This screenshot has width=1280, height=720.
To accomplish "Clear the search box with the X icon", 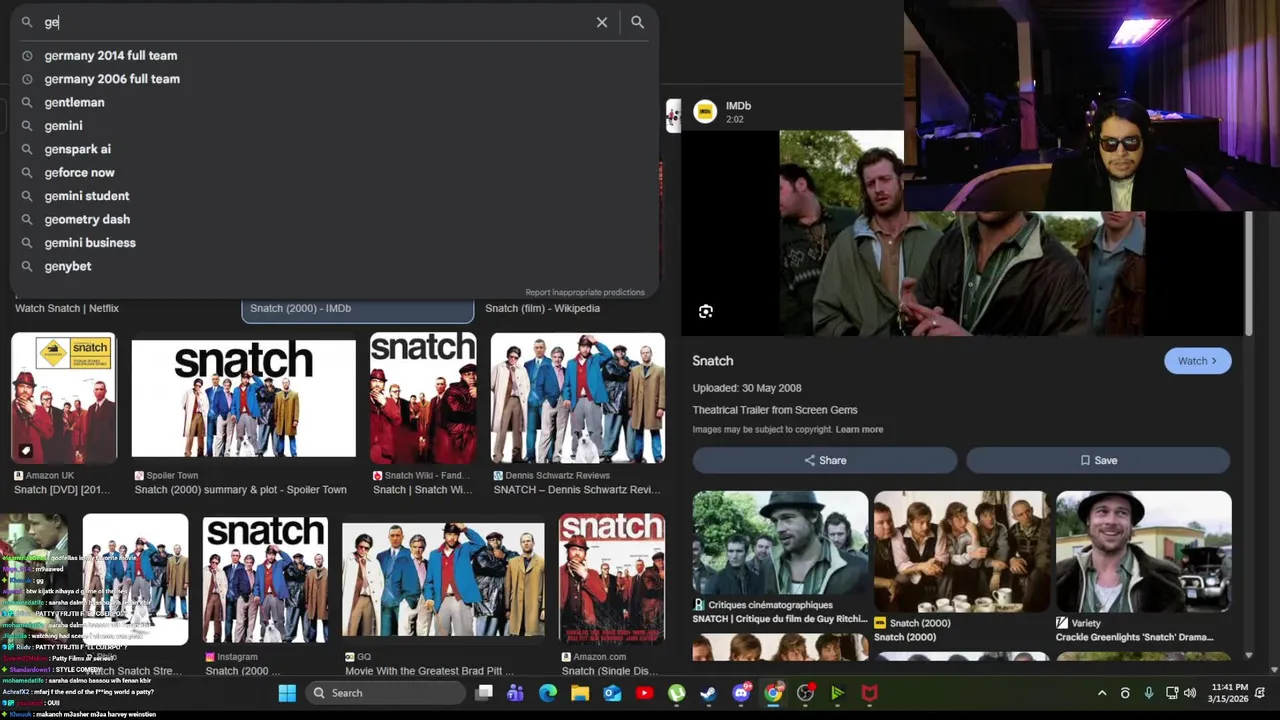I will pos(602,22).
